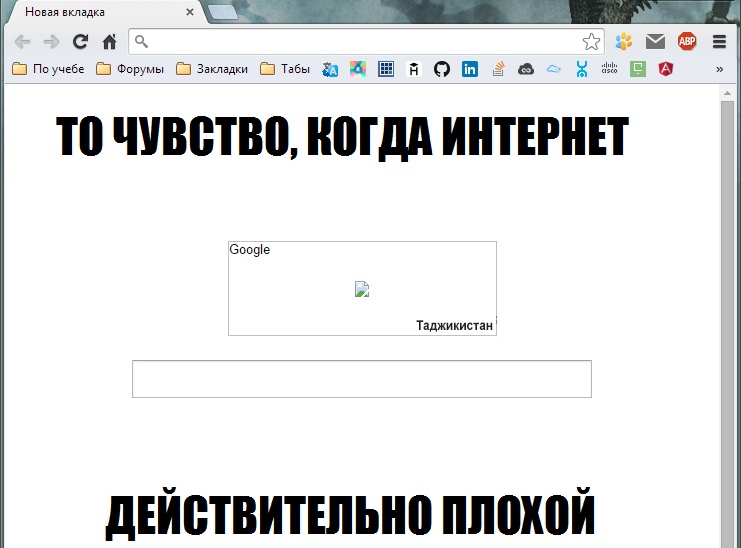
Task: Open the mail envelope extension
Action: [655, 41]
